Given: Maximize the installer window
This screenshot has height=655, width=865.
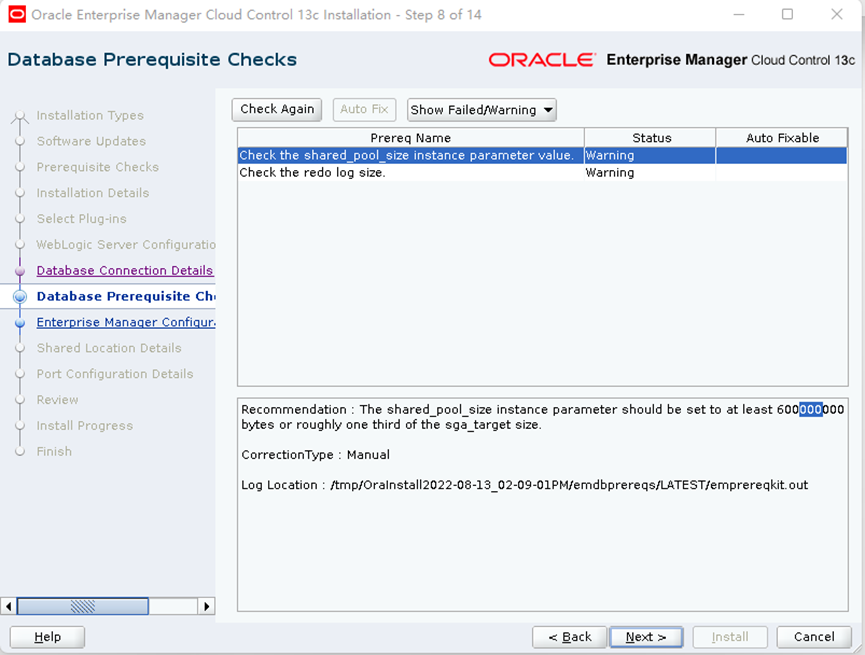Looking at the screenshot, I should point(787,14).
